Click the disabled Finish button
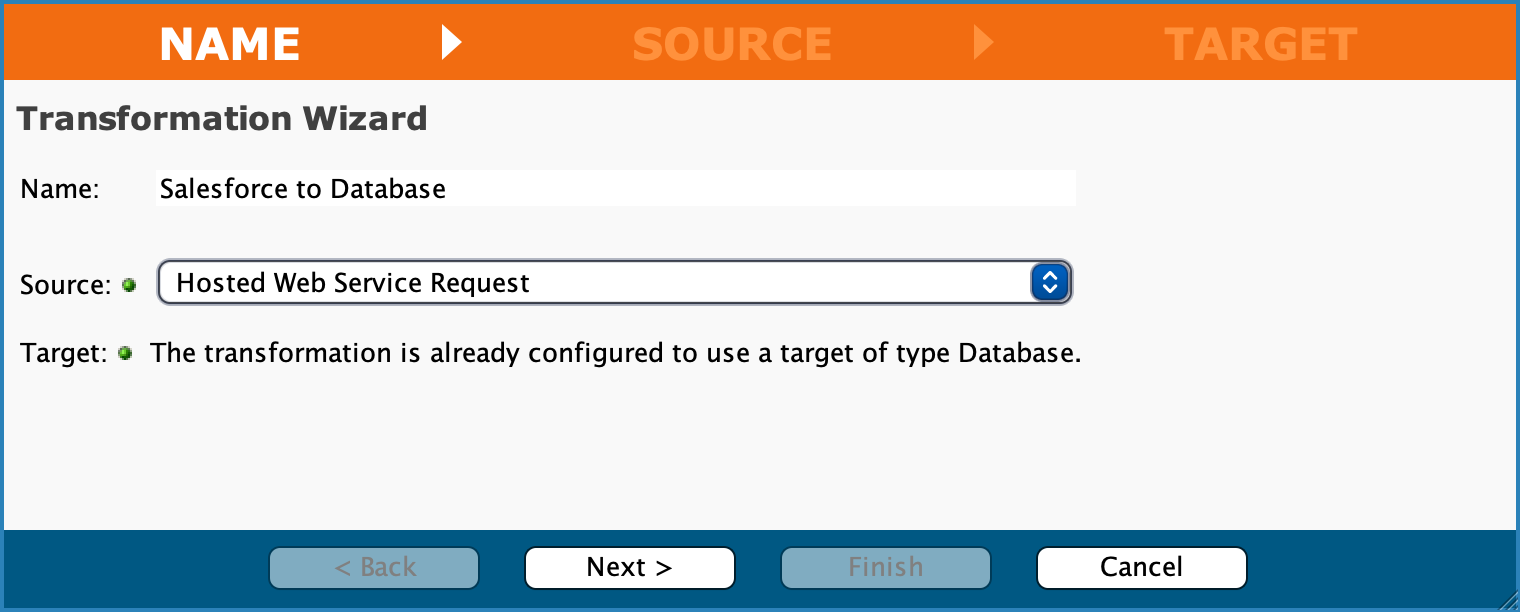Screen dimensions: 1520x612 [885, 567]
